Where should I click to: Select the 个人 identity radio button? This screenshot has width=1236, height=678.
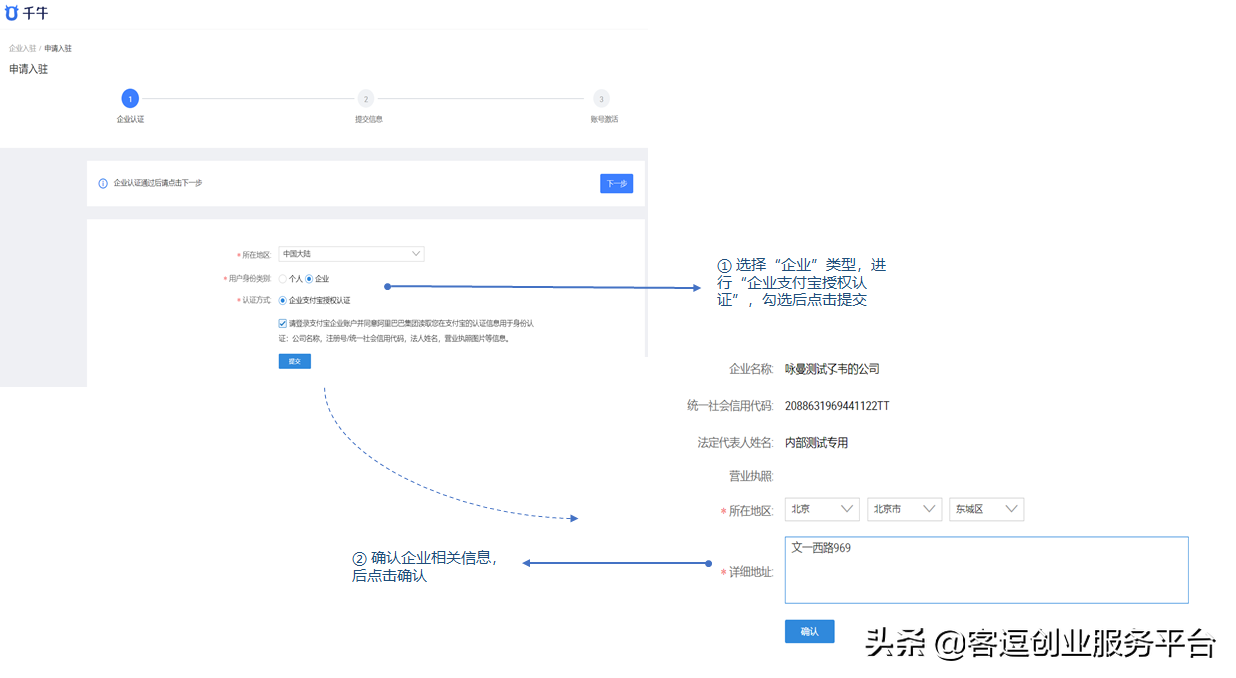[283, 278]
